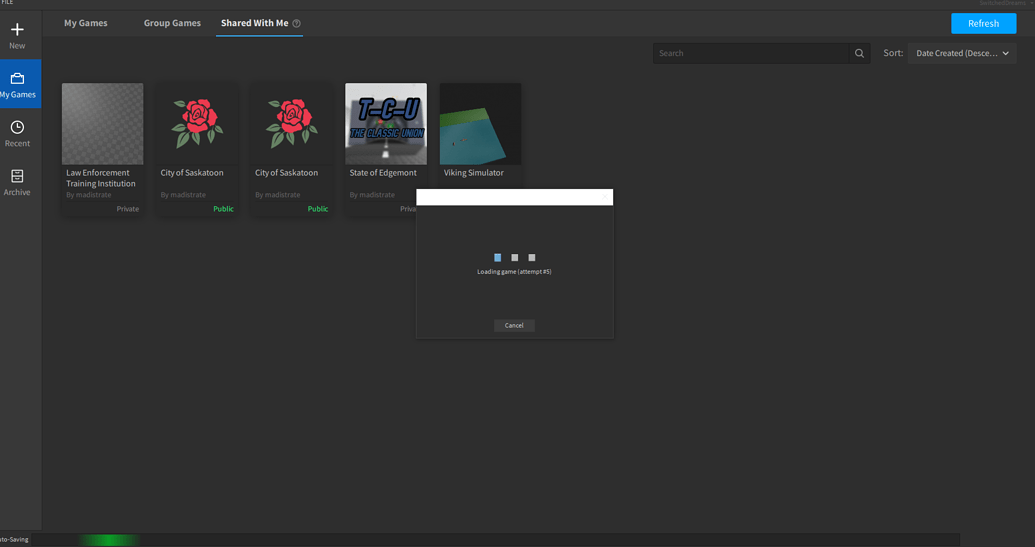Open the second City of Saskatoon thumbnail

291,123
